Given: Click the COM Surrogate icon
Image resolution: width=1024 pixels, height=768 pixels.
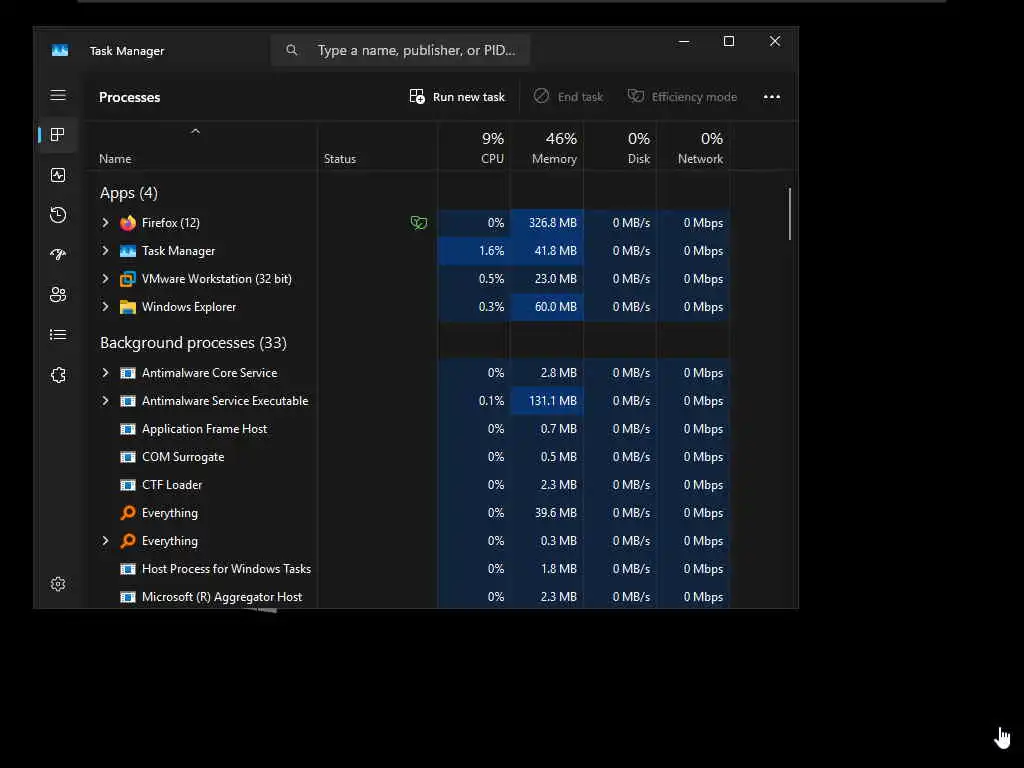Looking at the screenshot, I should (128, 457).
